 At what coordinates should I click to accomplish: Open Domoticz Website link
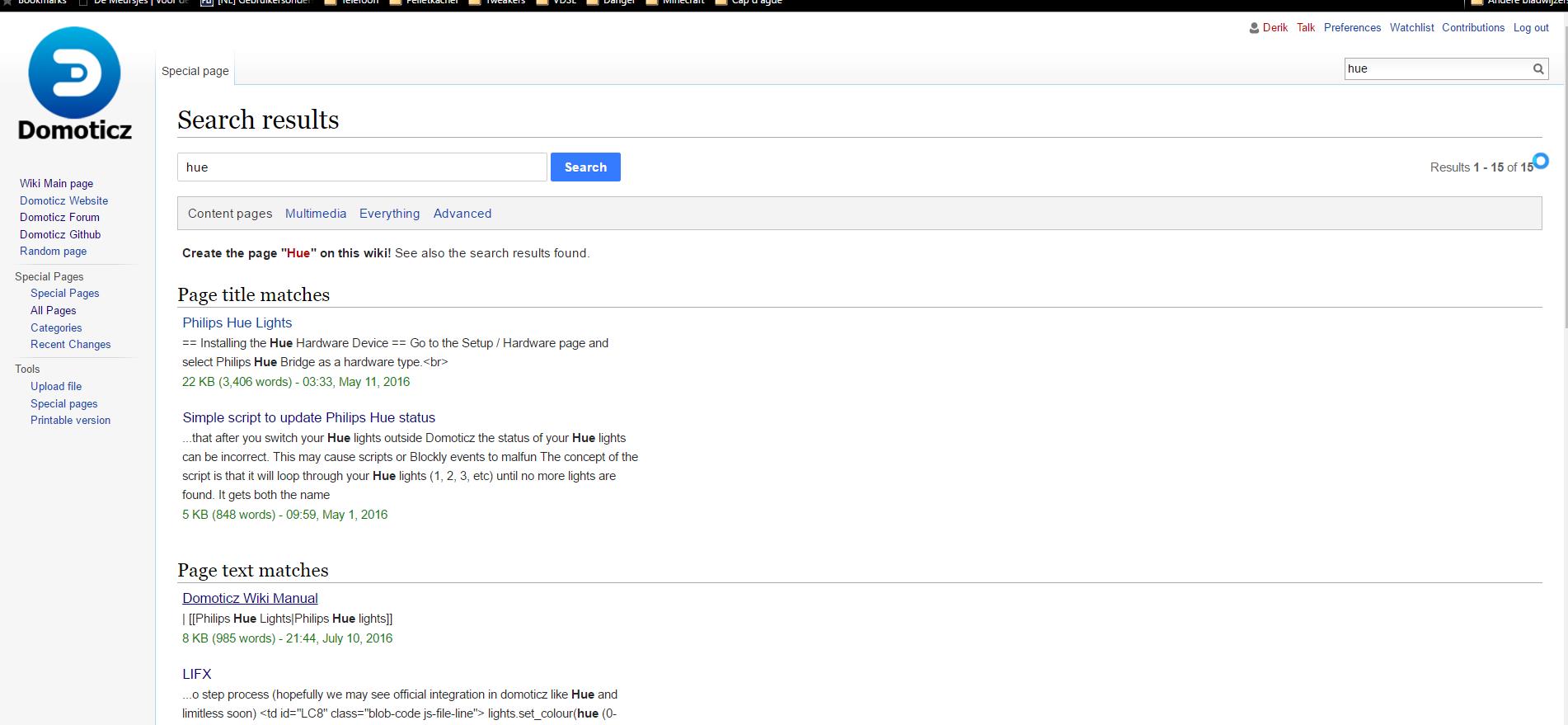[x=63, y=200]
